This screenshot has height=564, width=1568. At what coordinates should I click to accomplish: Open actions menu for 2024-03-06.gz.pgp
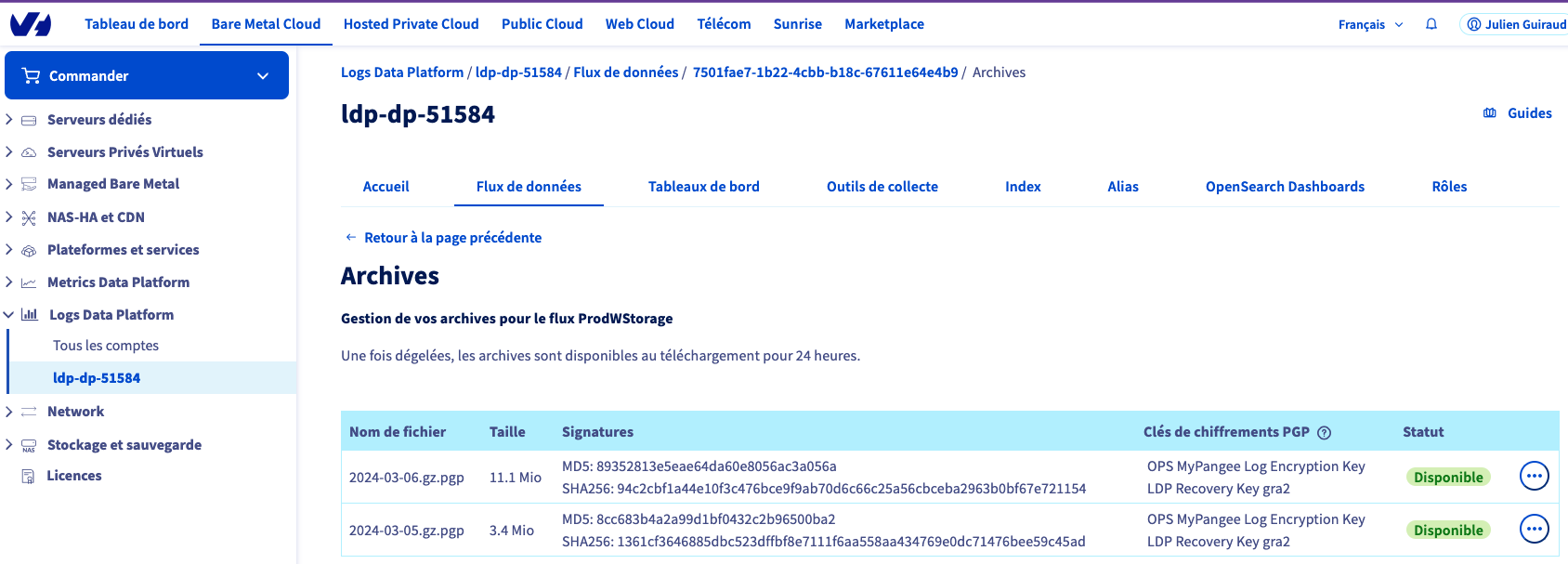(1534, 477)
